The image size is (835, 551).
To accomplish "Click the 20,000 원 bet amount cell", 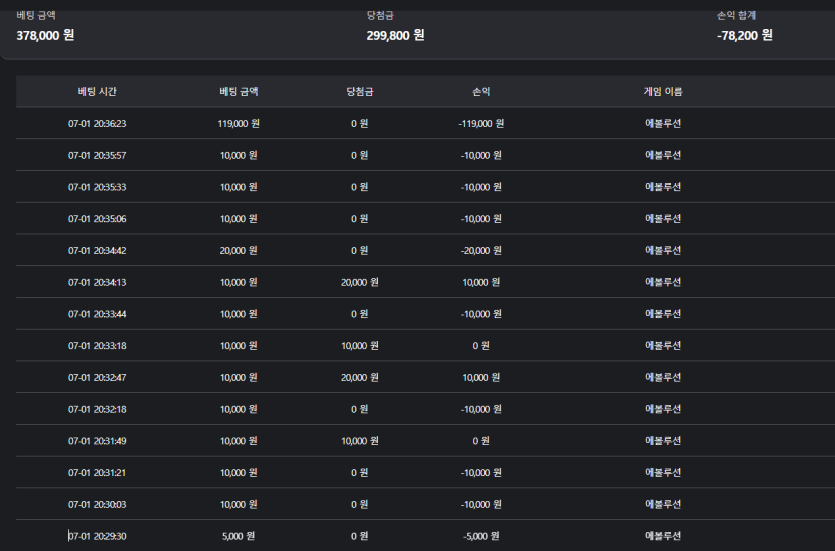I will coord(239,250).
